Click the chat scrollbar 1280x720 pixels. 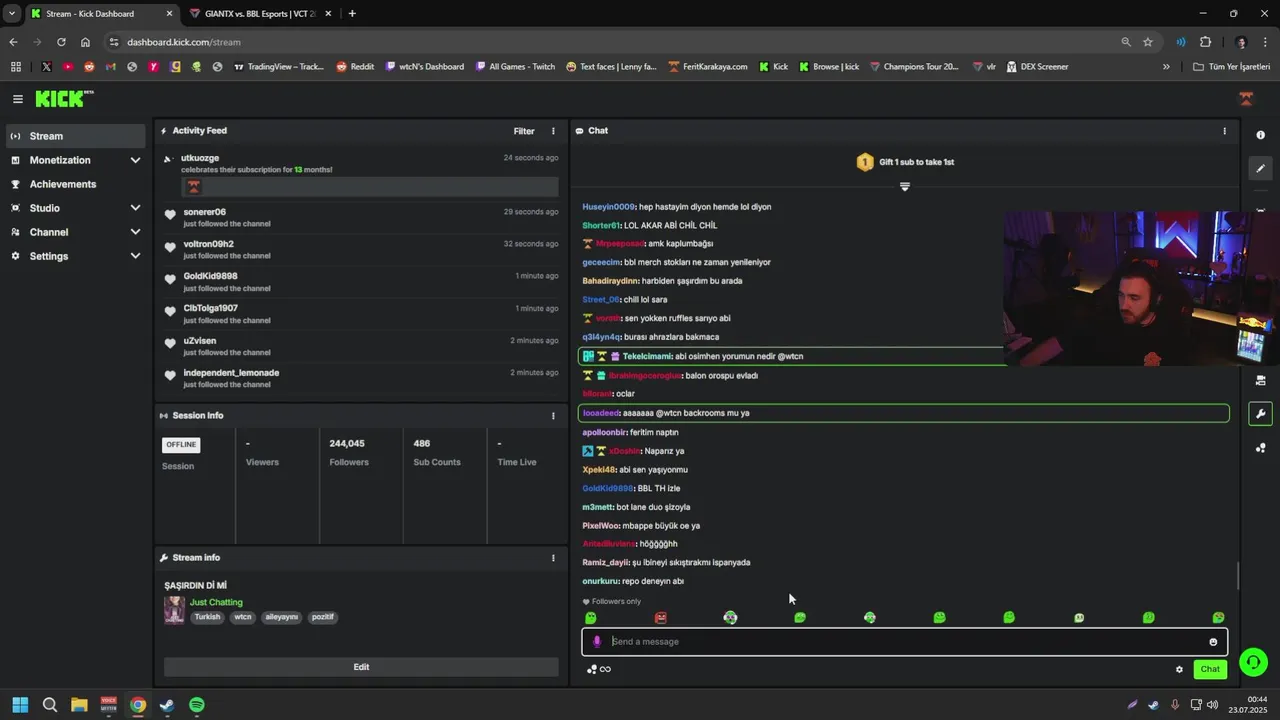[x=1239, y=576]
